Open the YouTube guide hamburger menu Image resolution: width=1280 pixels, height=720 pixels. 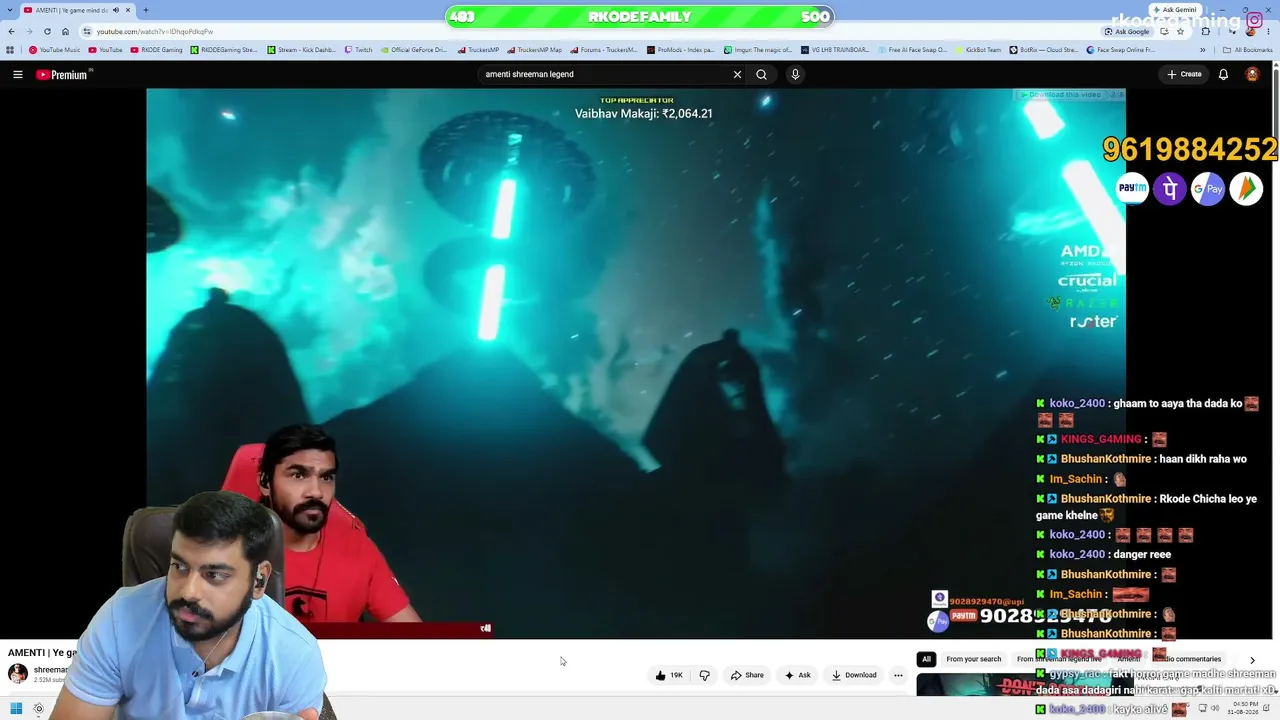click(x=17, y=74)
